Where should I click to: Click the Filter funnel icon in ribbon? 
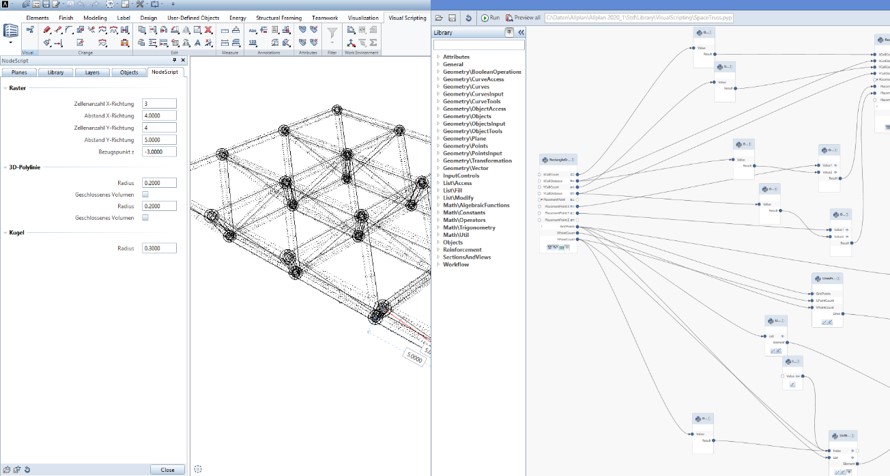click(x=332, y=34)
